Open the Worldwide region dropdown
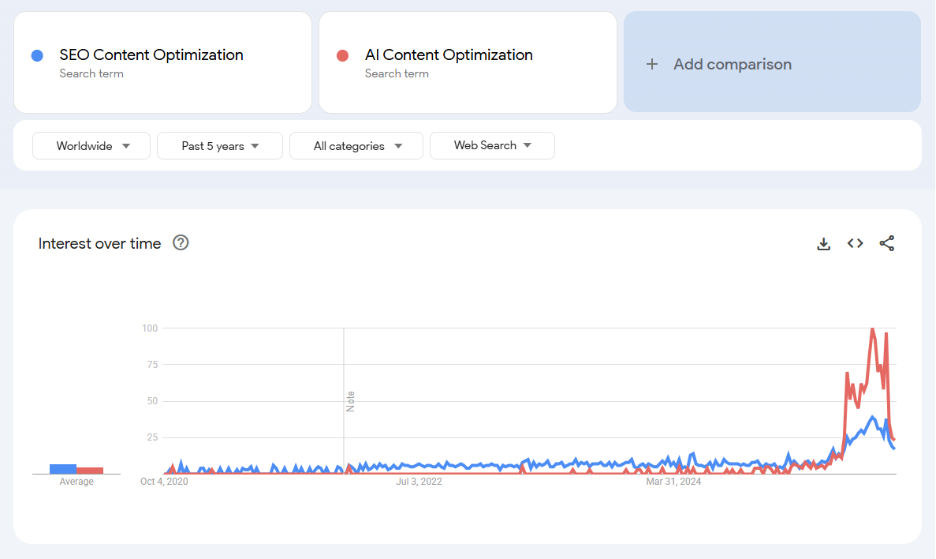936x559 pixels. click(92, 146)
